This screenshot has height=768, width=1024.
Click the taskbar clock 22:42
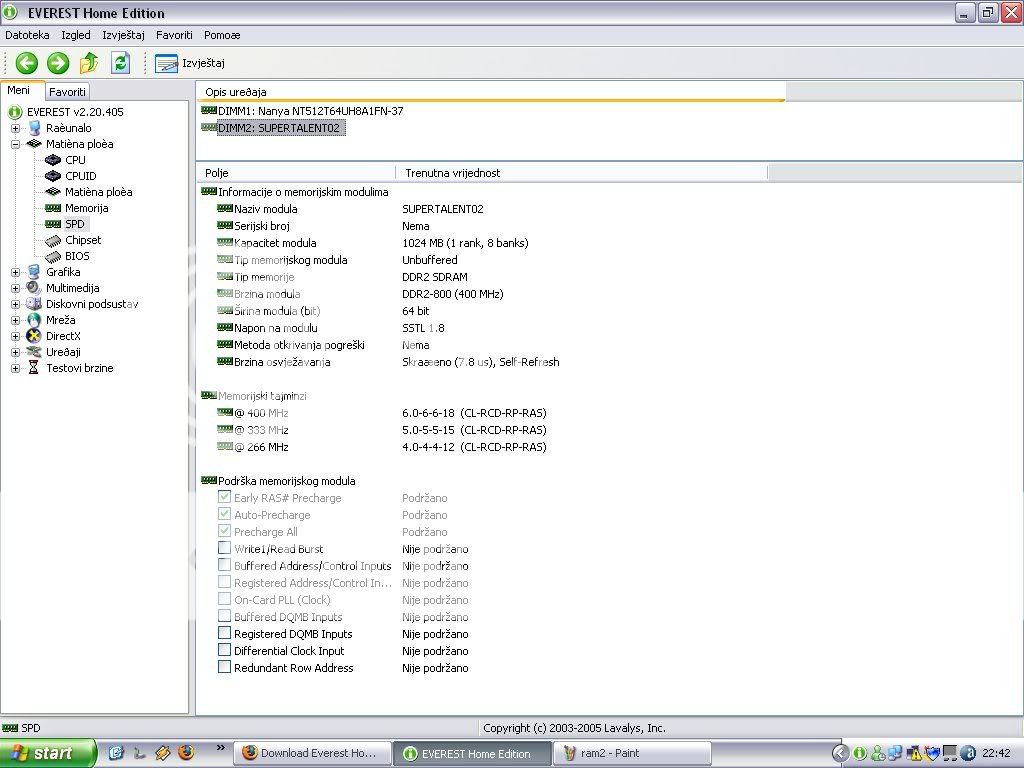coord(996,754)
